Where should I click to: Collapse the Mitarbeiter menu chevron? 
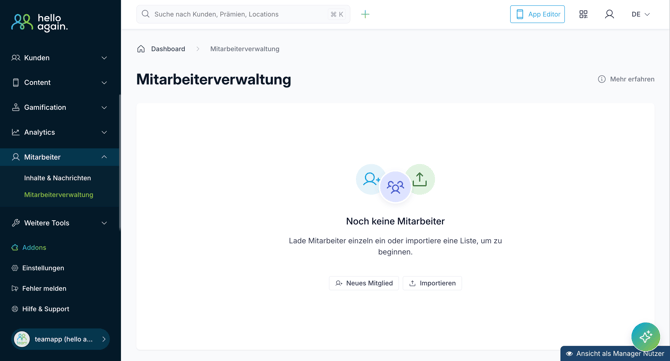click(104, 157)
